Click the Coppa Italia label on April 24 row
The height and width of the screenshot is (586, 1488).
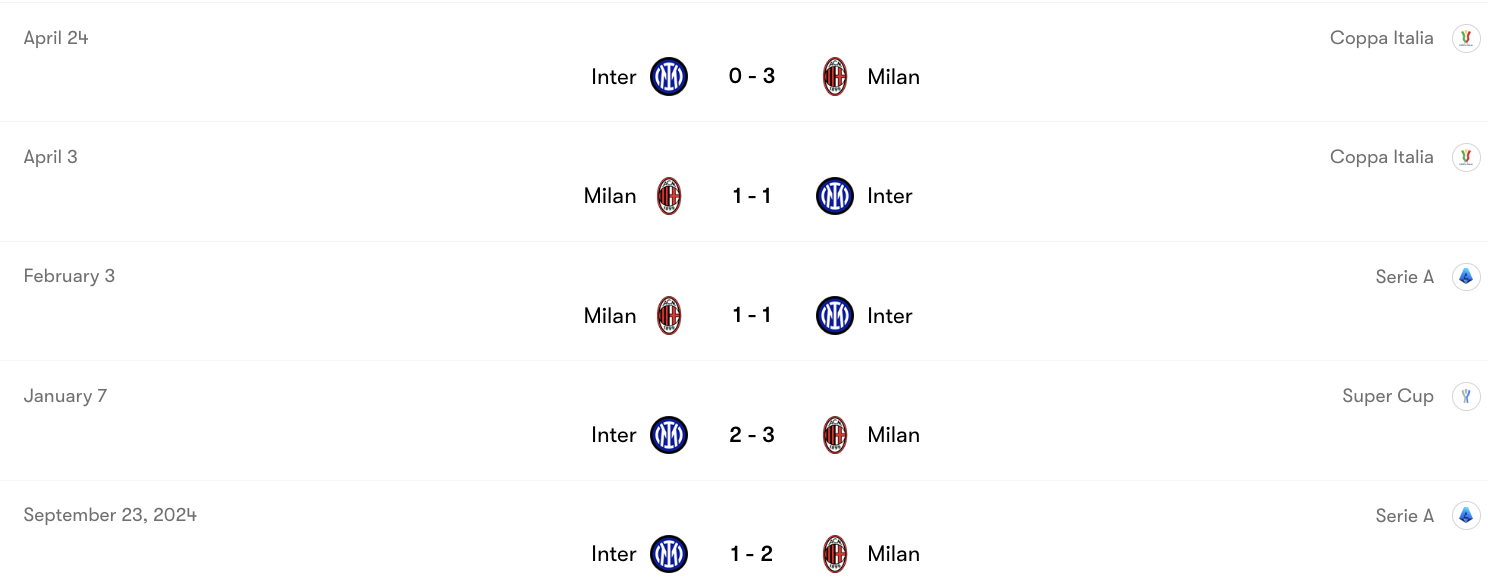[1381, 37]
